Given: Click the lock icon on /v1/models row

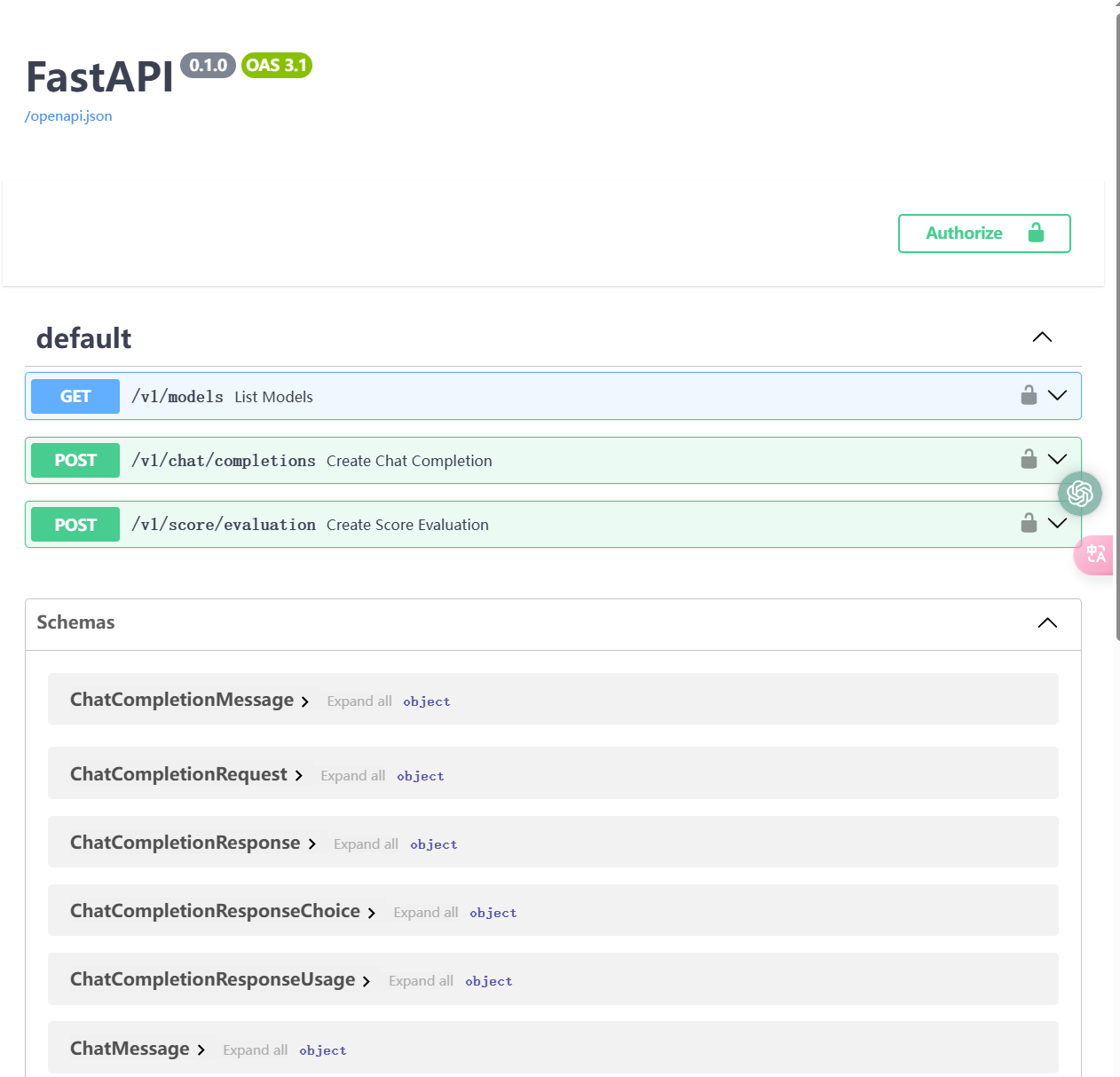Looking at the screenshot, I should click(1029, 395).
